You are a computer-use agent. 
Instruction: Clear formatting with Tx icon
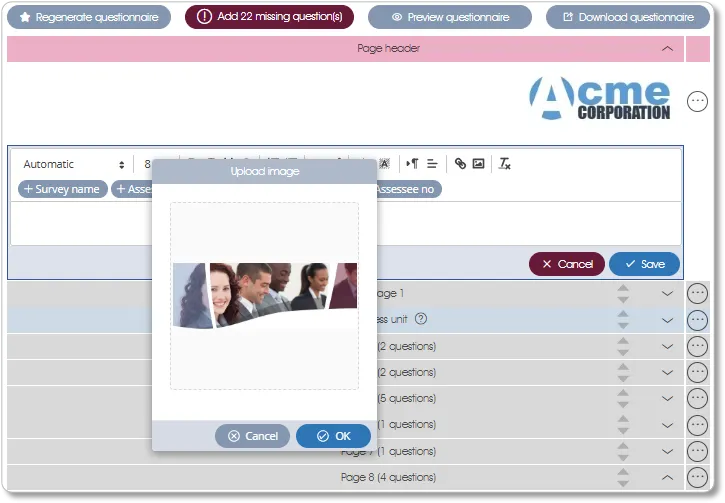[x=504, y=163]
